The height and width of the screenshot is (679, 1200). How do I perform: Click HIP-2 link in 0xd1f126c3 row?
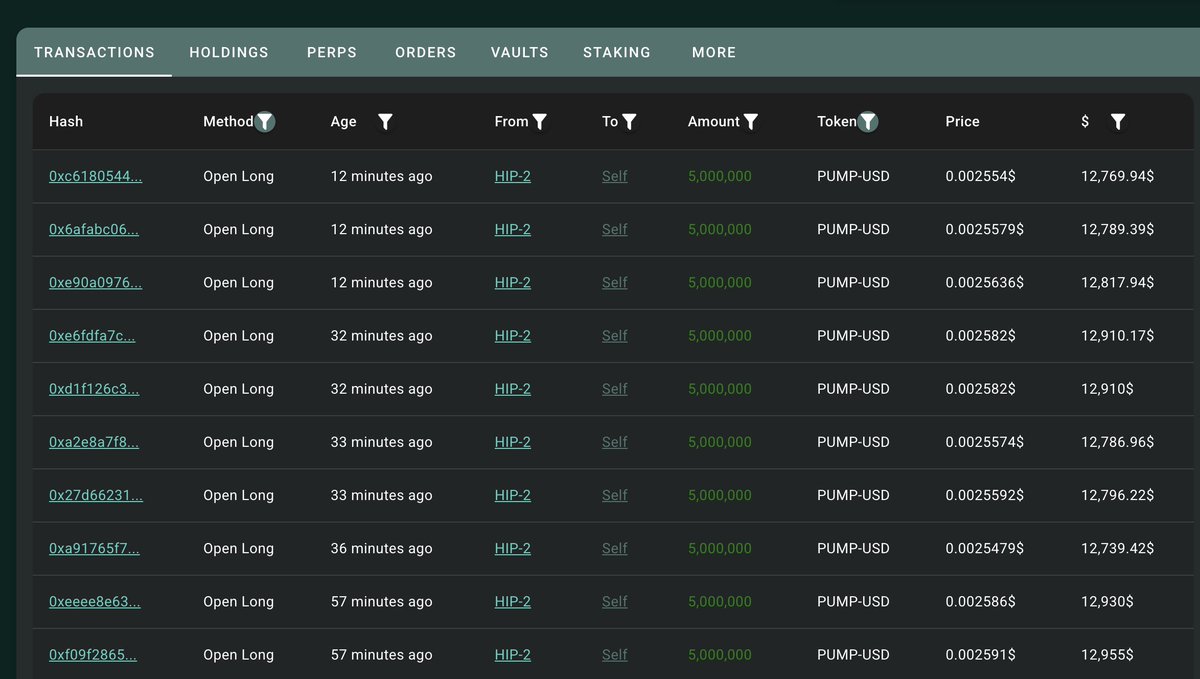[513, 389]
